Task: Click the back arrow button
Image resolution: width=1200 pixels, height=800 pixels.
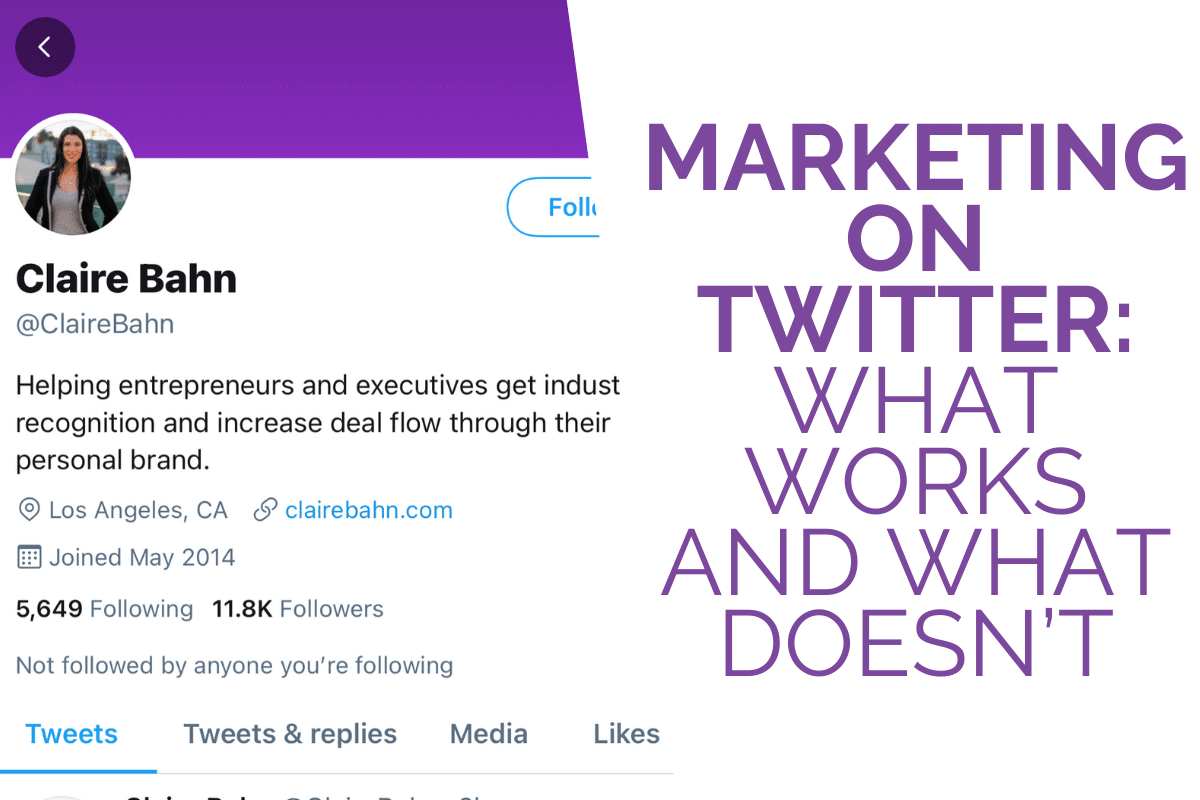Action: tap(45, 47)
